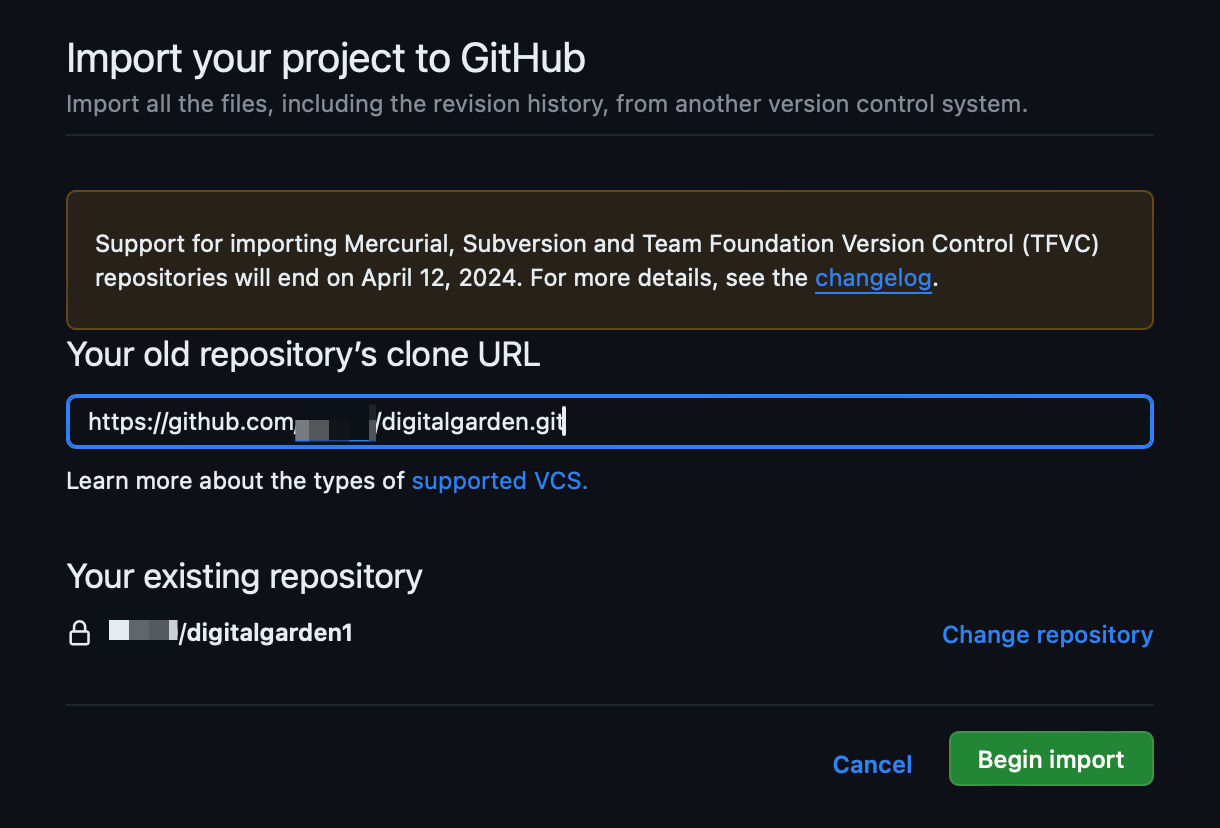The width and height of the screenshot is (1220, 828).
Task: Click the Change repository link
Action: click(1047, 635)
